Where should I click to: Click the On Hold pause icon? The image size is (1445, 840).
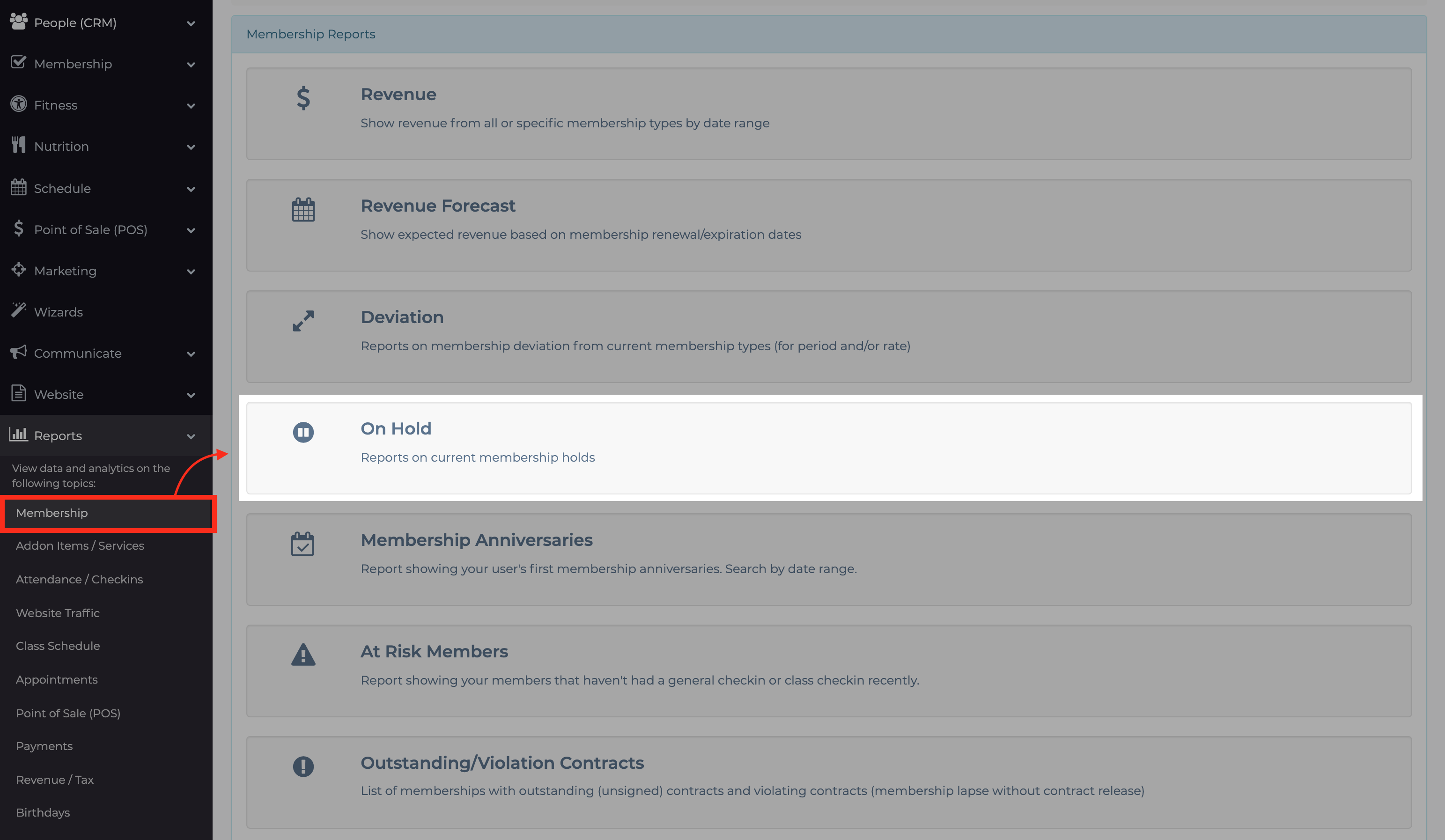pos(303,432)
